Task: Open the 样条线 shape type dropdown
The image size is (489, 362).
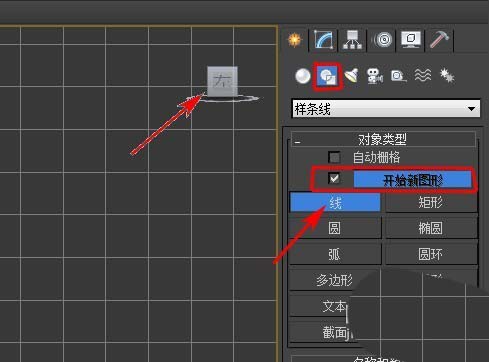Action: coord(386,109)
